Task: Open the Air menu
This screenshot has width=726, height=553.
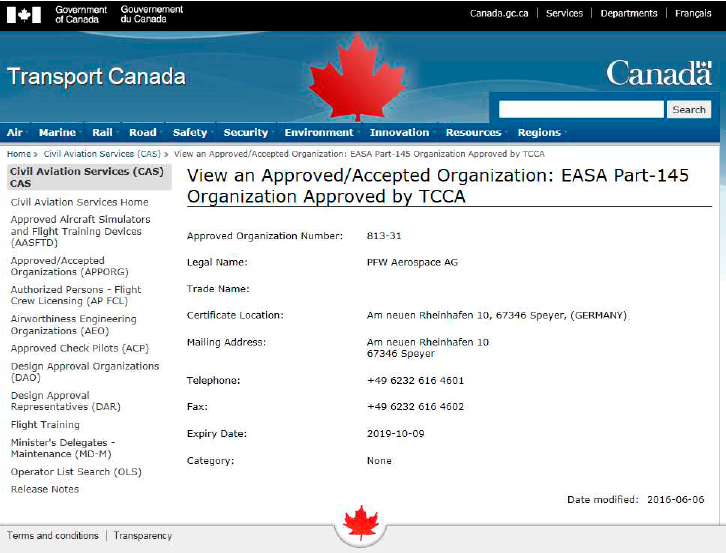Action: click(x=15, y=132)
